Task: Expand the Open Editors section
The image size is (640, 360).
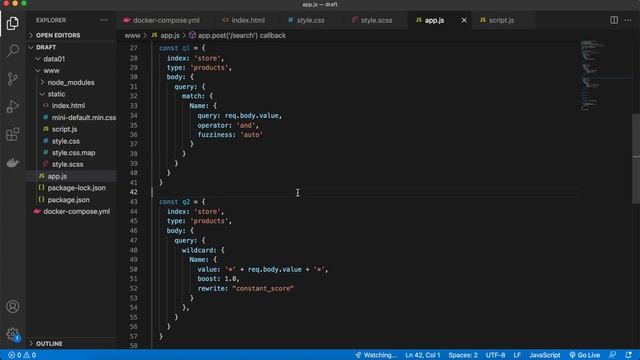Action: point(71,36)
